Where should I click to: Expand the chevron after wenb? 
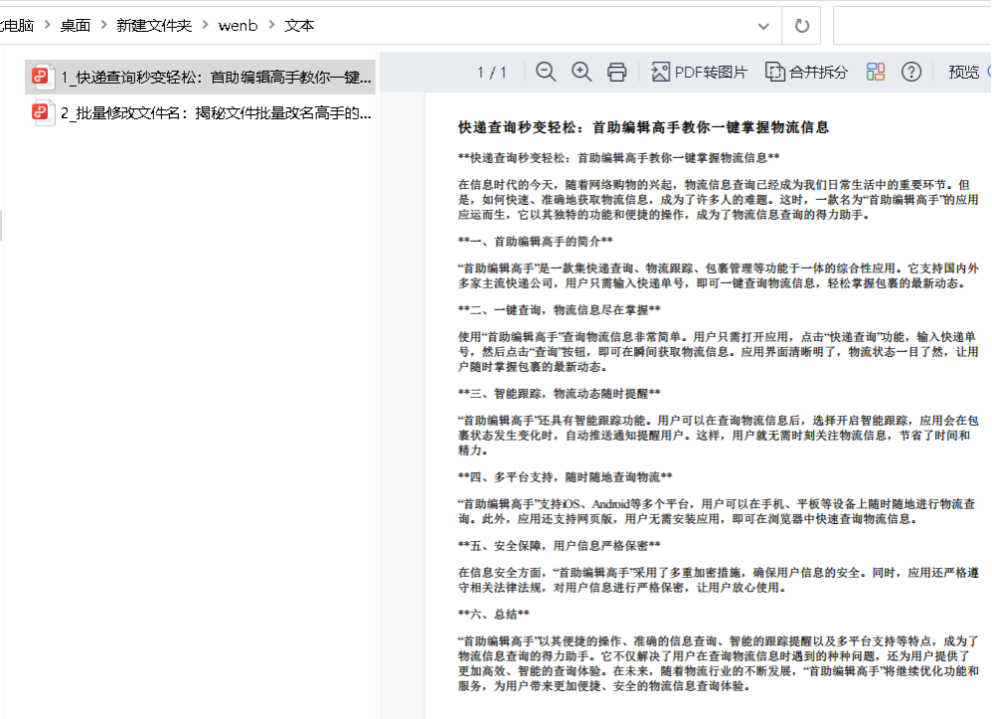[x=271, y=26]
